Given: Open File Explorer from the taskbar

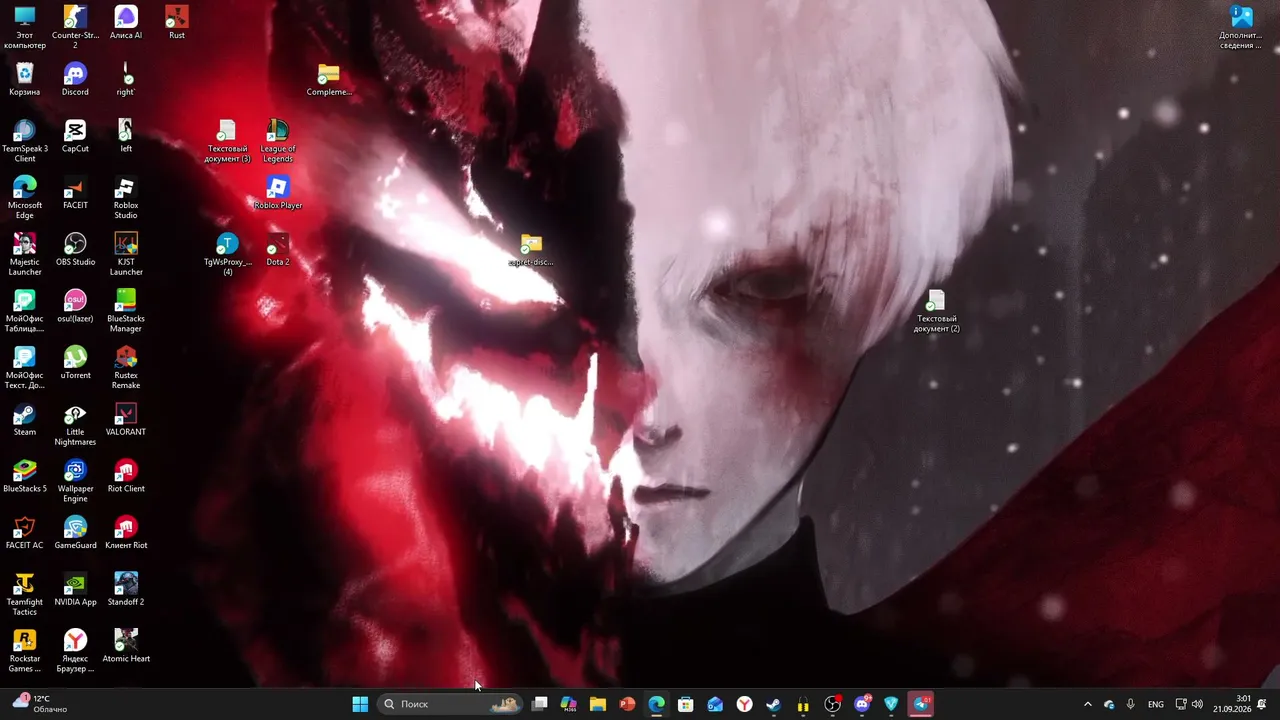Looking at the screenshot, I should pos(598,704).
